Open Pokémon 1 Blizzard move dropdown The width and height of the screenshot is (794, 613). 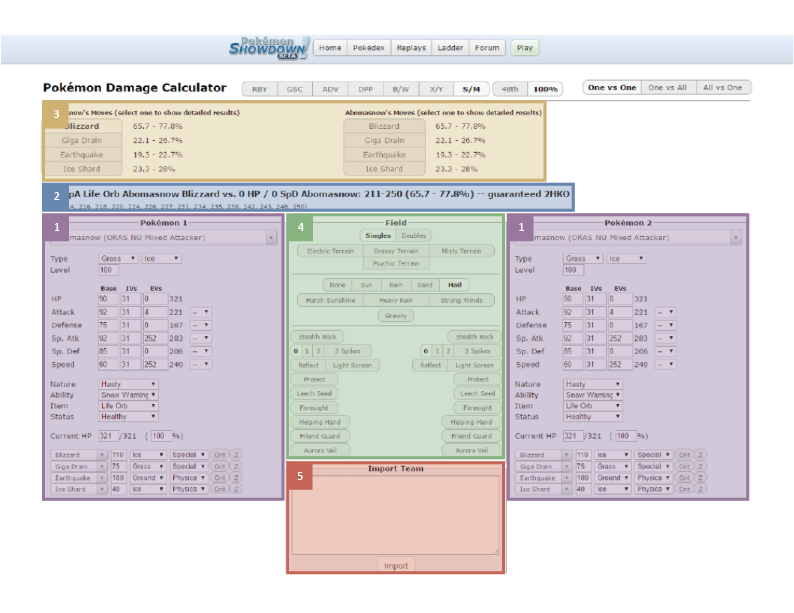point(79,455)
